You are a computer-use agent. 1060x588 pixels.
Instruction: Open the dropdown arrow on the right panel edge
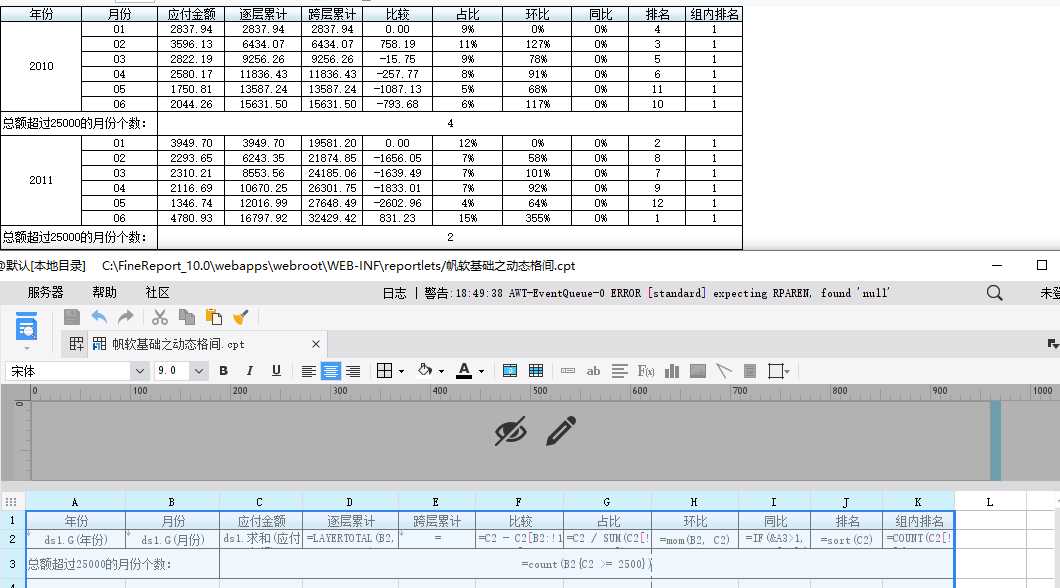click(1052, 344)
